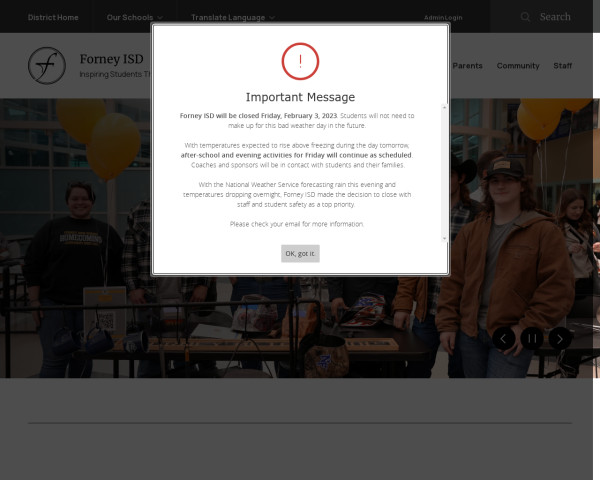Screen dimensions: 600x480
Task: Expand the Our Schools dropdown
Action: click(x=134, y=17)
